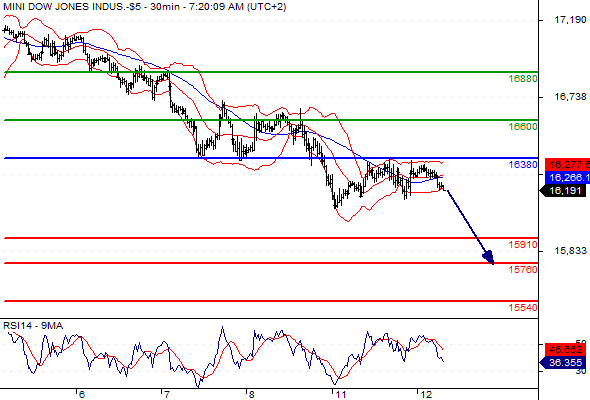590x400 pixels.
Task: Select the red horizontal line at 15910
Action: [x=271, y=238]
